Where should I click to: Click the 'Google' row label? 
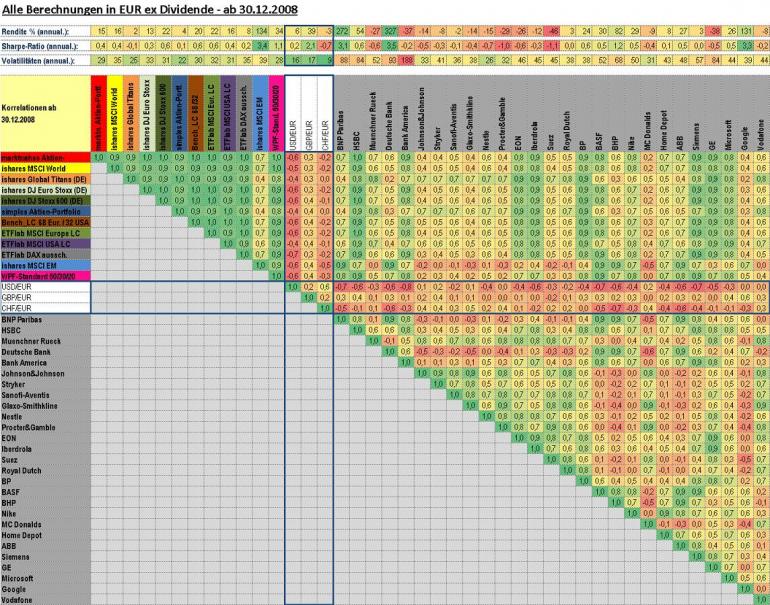tap(46, 589)
